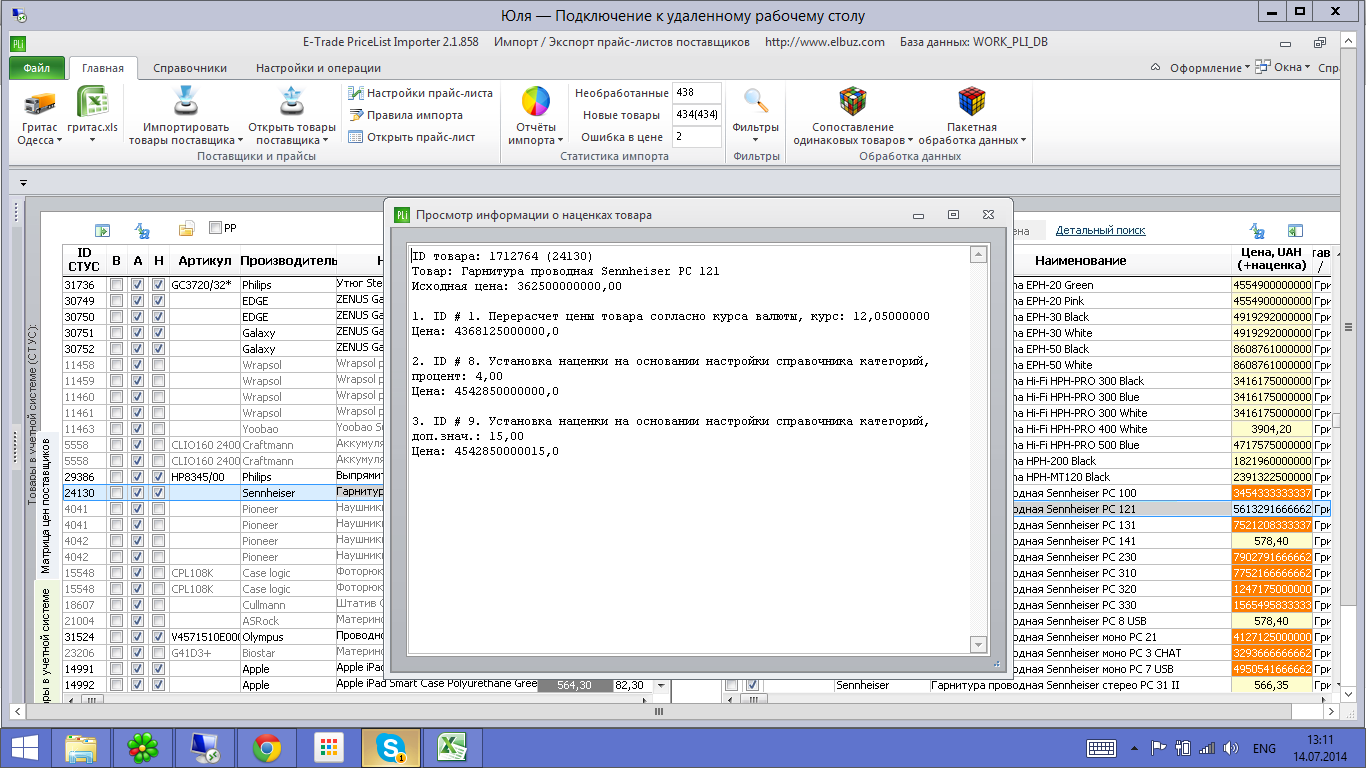Open Отчёты импорта pie chart icon
1366x768 pixels.
pos(536,103)
